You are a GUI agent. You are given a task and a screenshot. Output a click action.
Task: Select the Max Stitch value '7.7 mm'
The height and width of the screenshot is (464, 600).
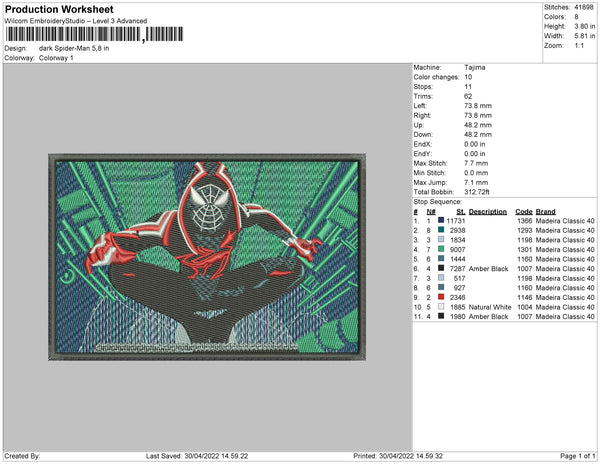[x=476, y=163]
